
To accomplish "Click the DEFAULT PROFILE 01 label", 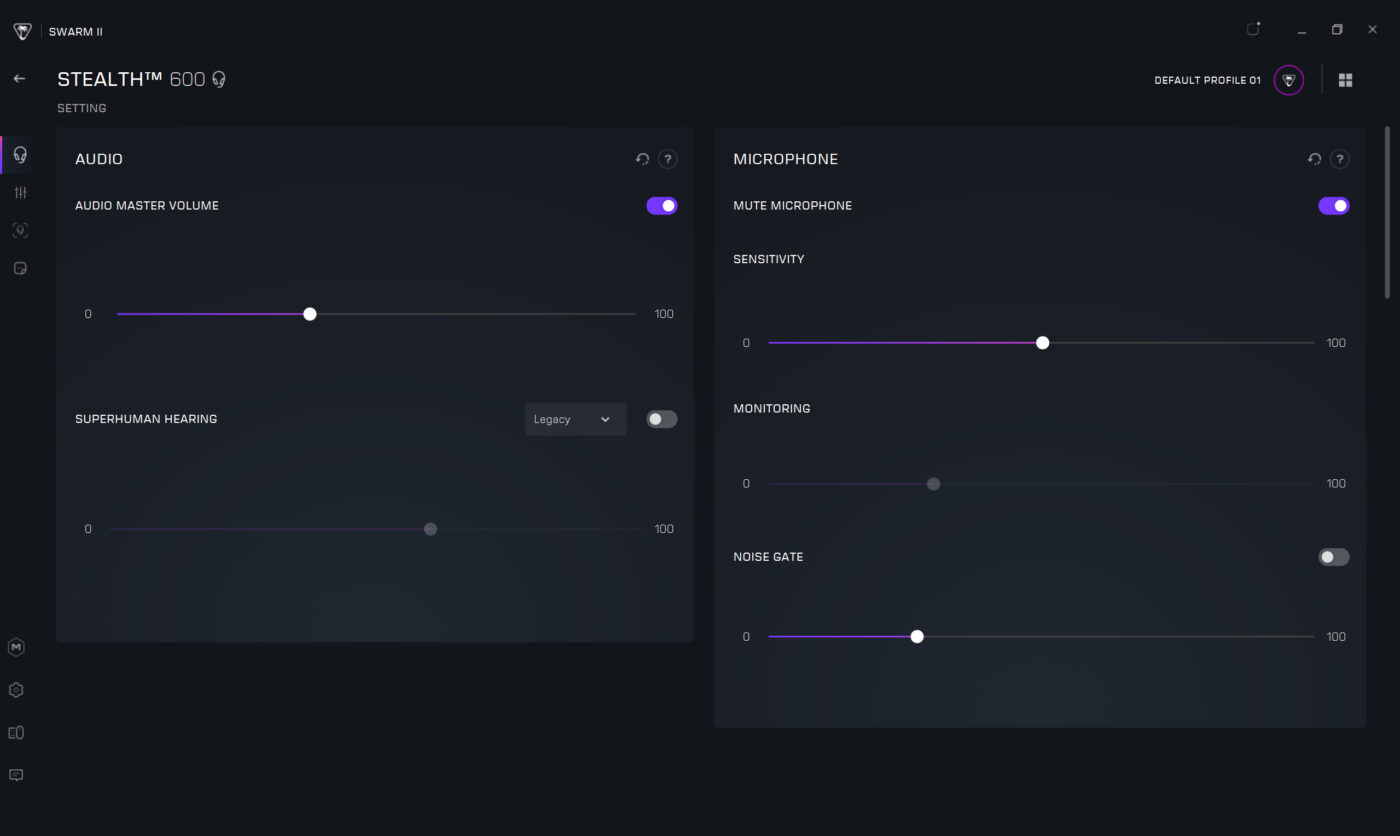I will coord(1207,80).
